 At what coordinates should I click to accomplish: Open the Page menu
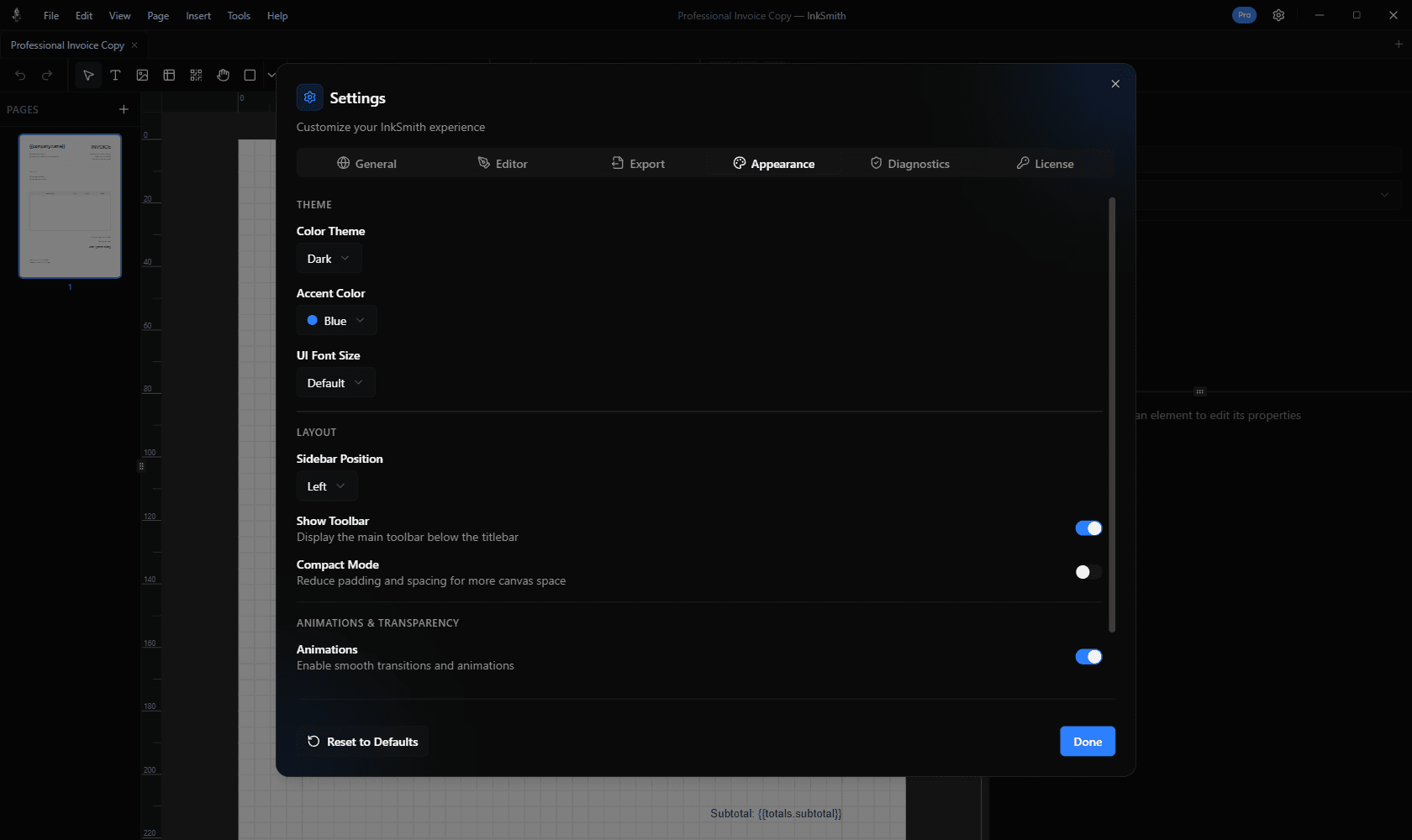click(158, 16)
